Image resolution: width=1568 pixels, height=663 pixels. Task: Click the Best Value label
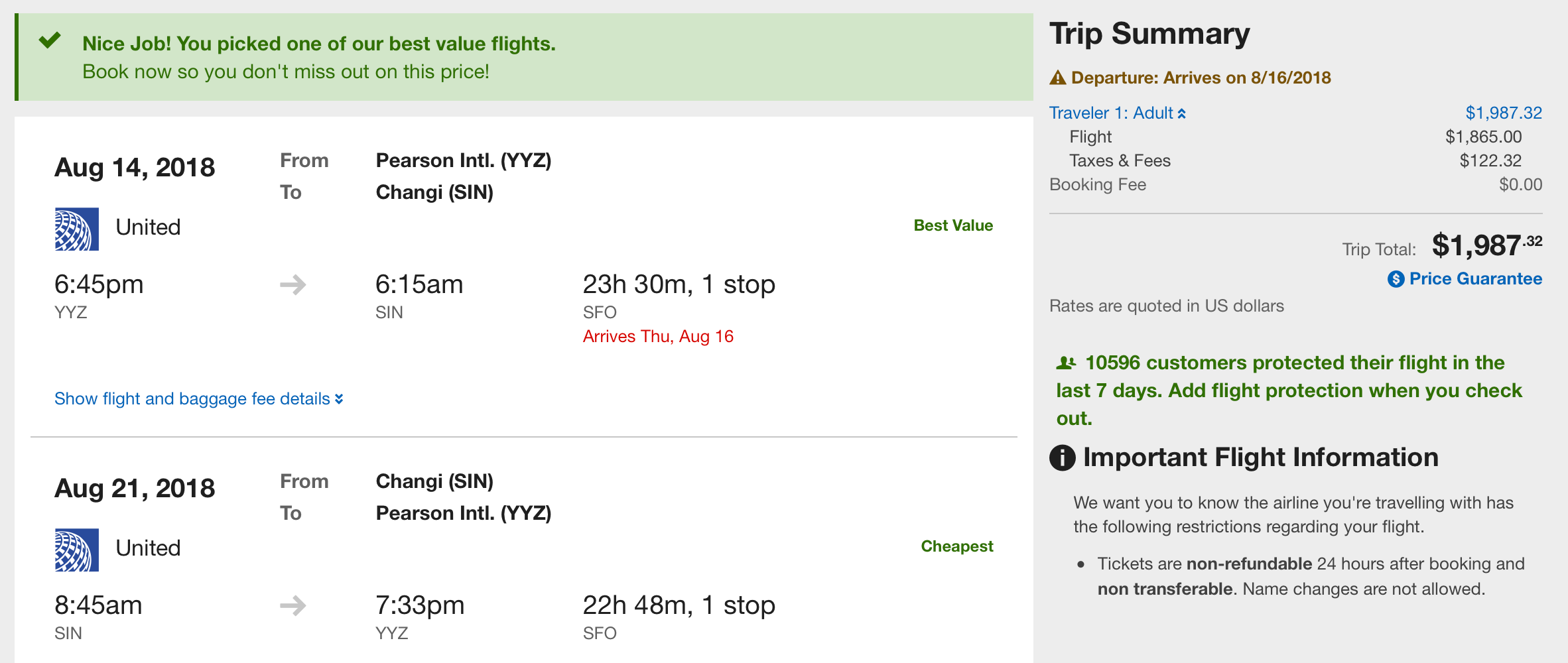(x=952, y=225)
